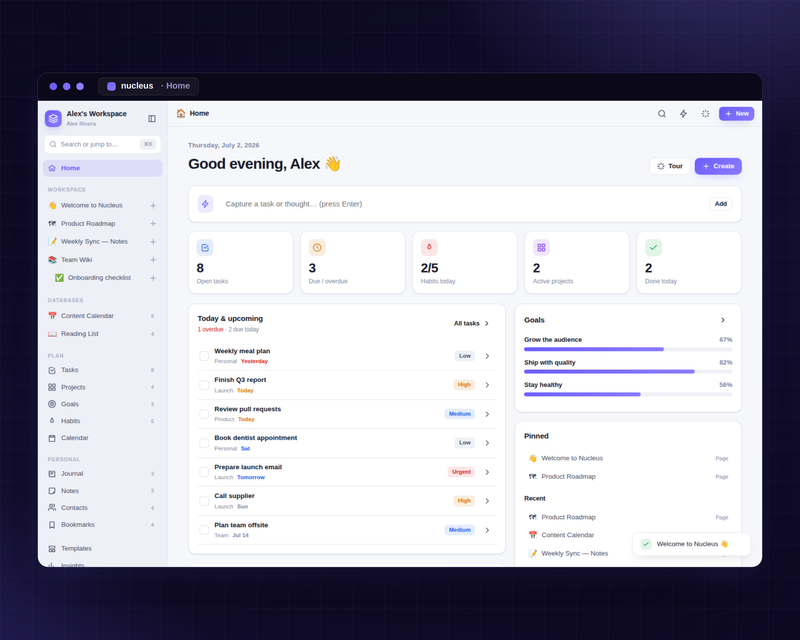Add subpage to Onboarding checklist

click(153, 278)
